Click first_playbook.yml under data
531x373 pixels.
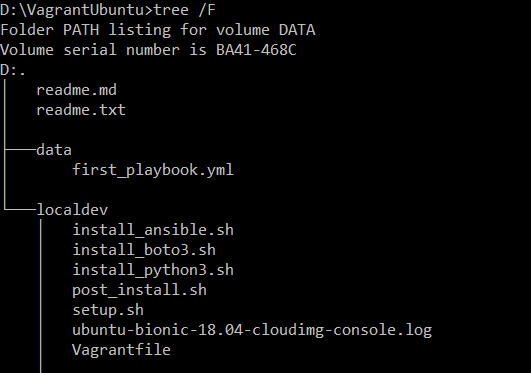pos(153,170)
